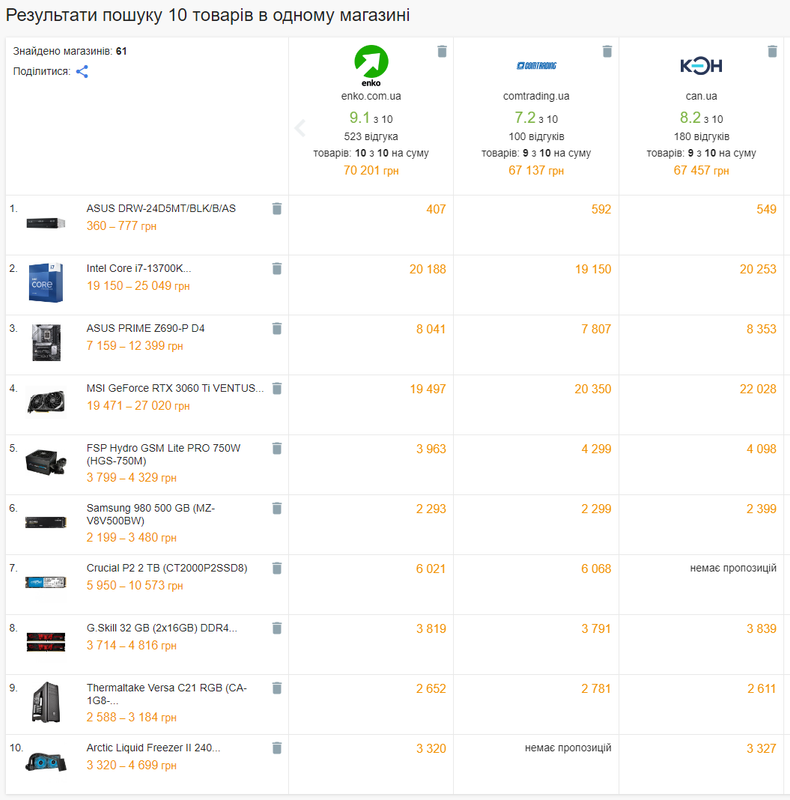The width and height of the screenshot is (790, 800).
Task: Delete Crucial P2 2 TB trash icon
Action: click(277, 568)
